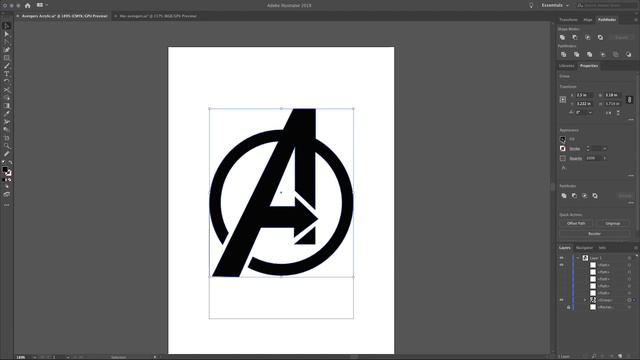This screenshot has height=360, width=640.
Task: Select the Zoom magnifier tool
Action: (x=7, y=146)
